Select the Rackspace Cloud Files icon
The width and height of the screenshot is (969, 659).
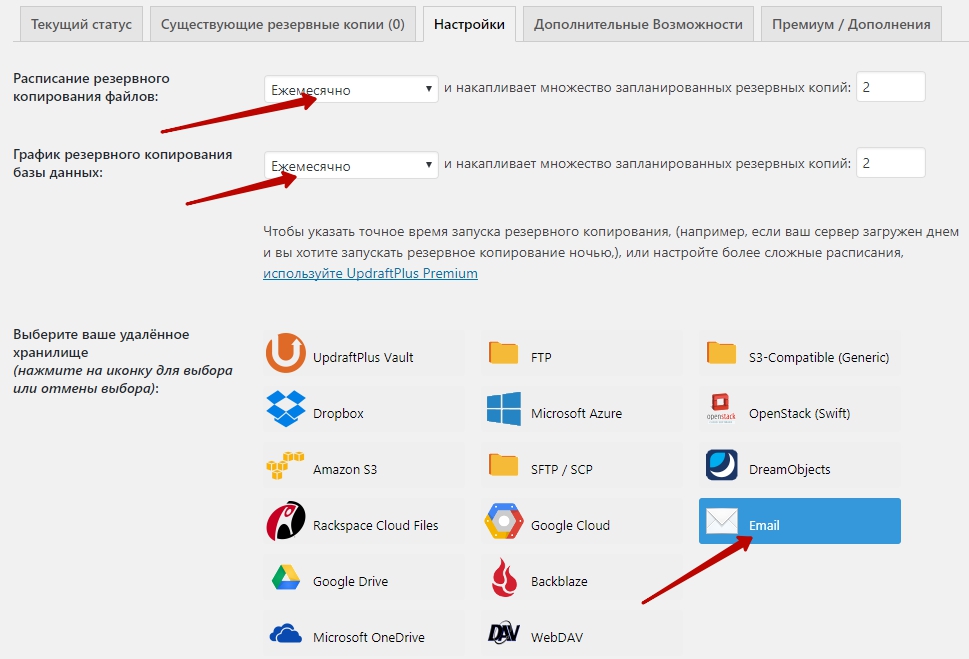click(x=286, y=521)
